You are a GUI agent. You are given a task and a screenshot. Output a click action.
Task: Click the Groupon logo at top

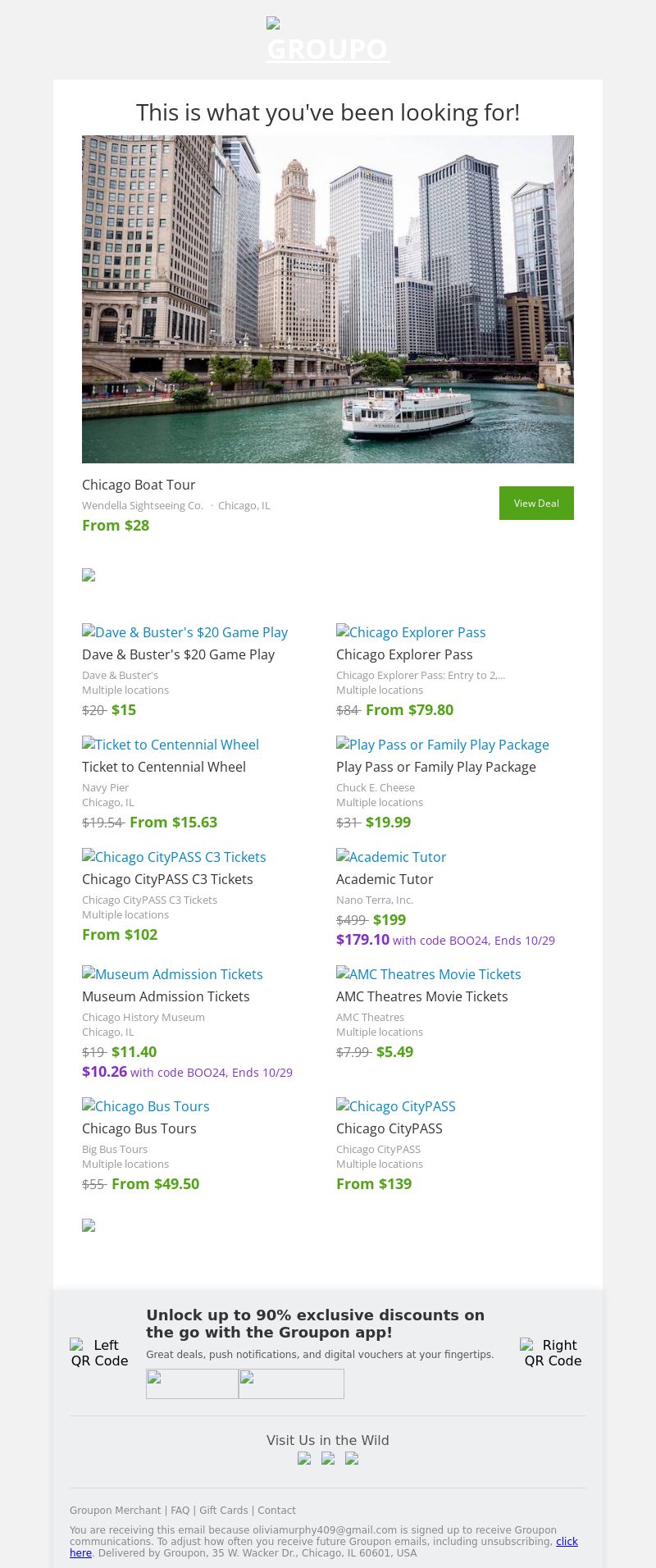click(328, 41)
